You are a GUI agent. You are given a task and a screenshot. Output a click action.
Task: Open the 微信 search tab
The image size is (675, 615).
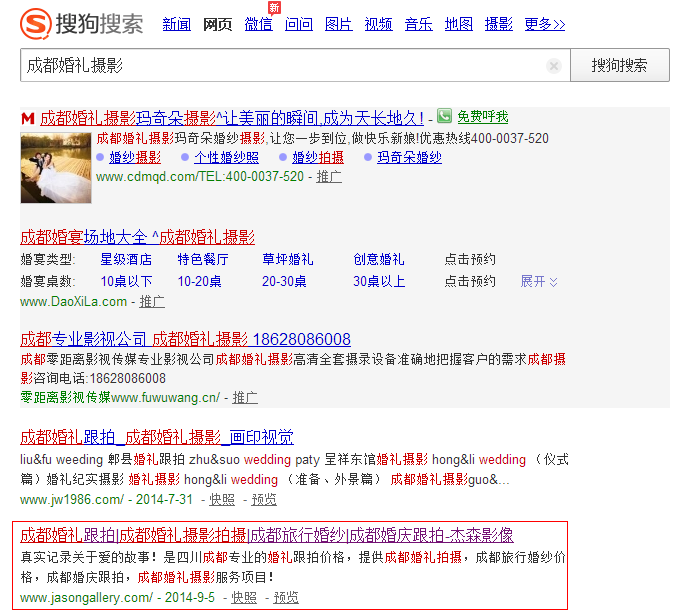(258, 24)
